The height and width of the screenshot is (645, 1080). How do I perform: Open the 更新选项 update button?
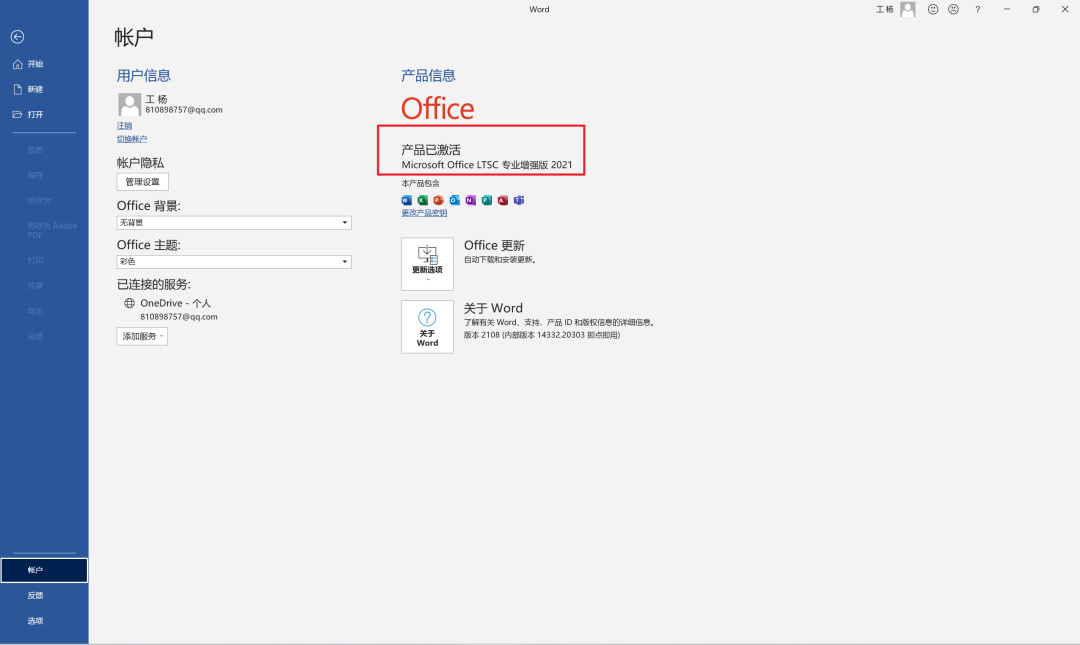click(427, 264)
